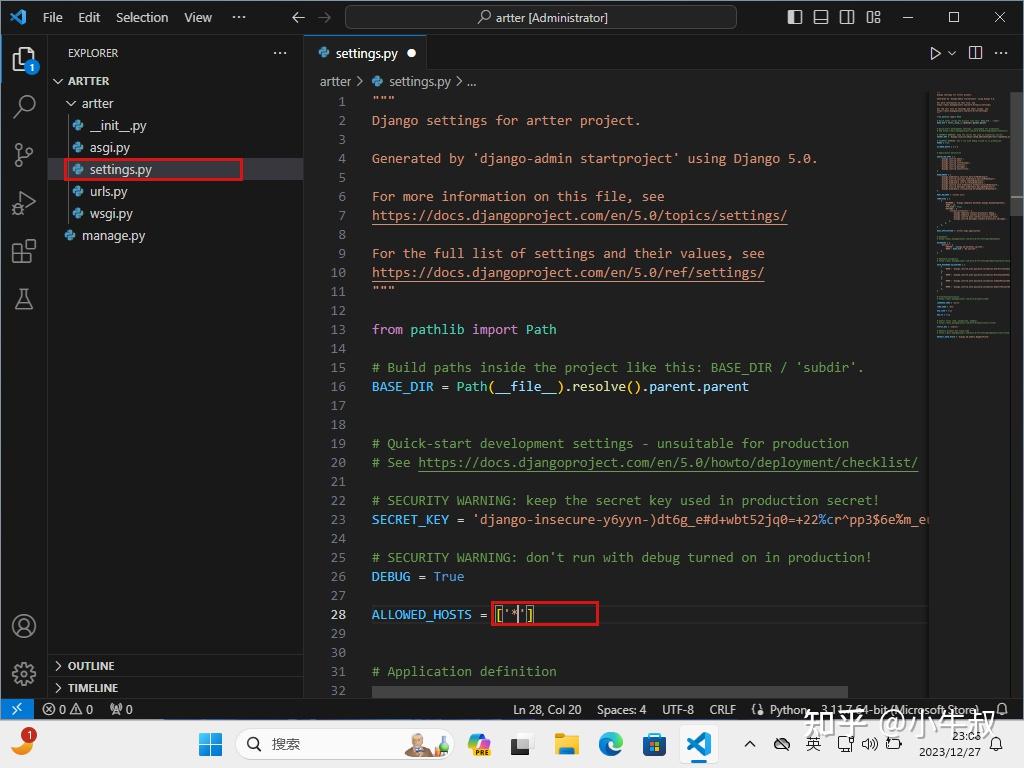Click the Accounts icon above the gear
This screenshot has height=768, width=1024.
(24, 626)
